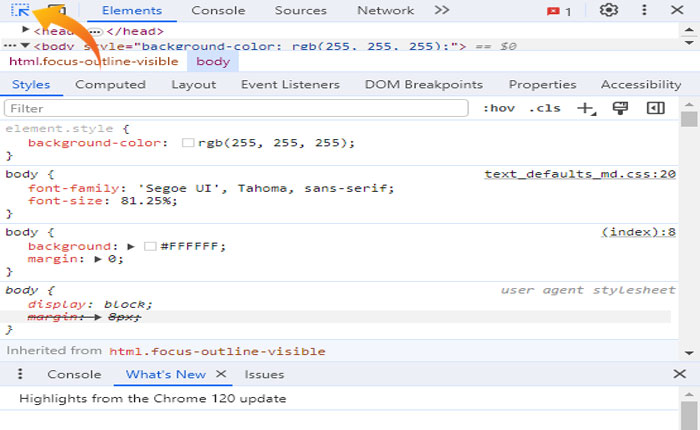The height and width of the screenshot is (430, 700).
Task: Activate the inspect element picker tool
Action: tap(21, 11)
